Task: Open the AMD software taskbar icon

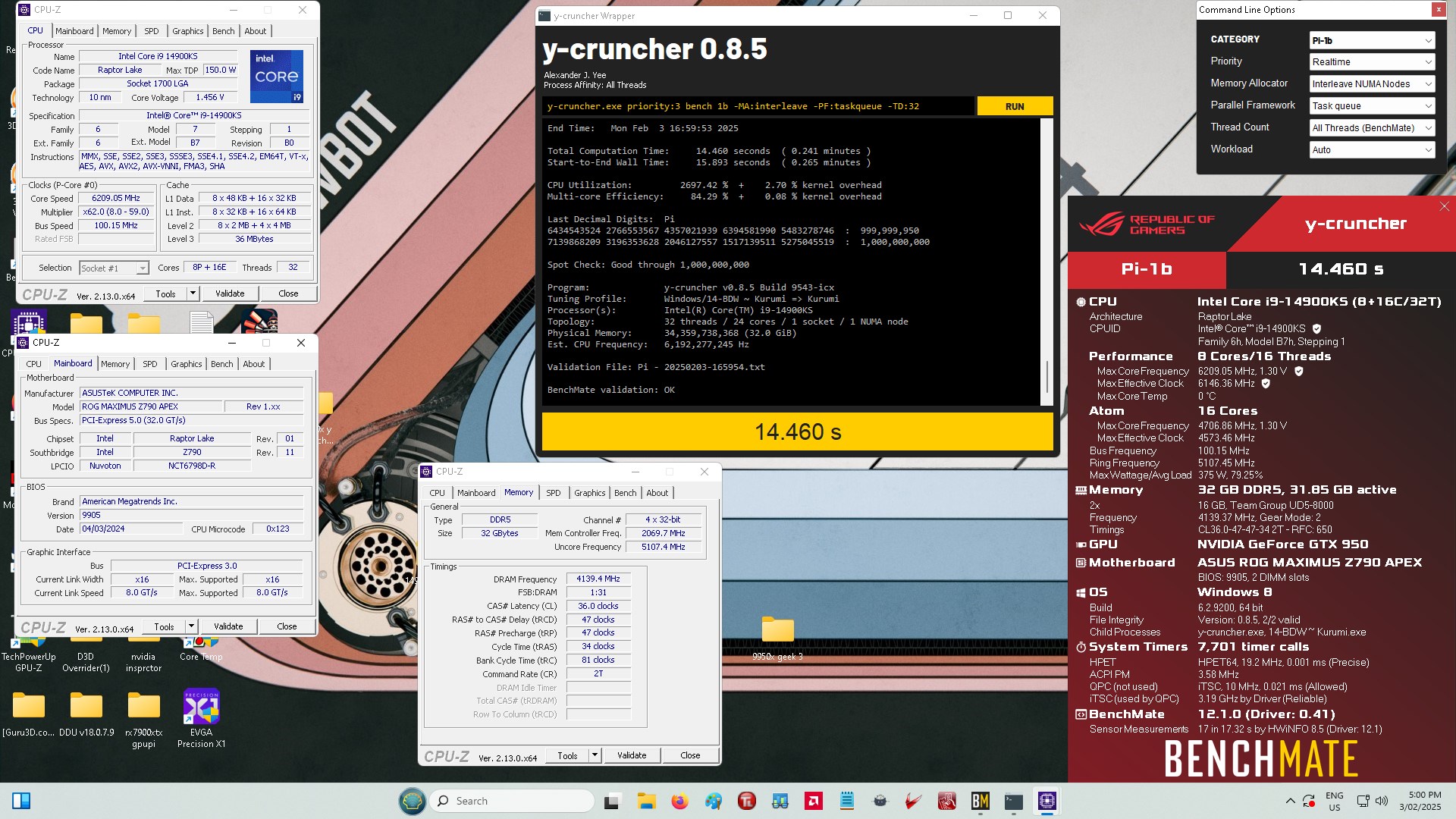Action: coord(814,801)
